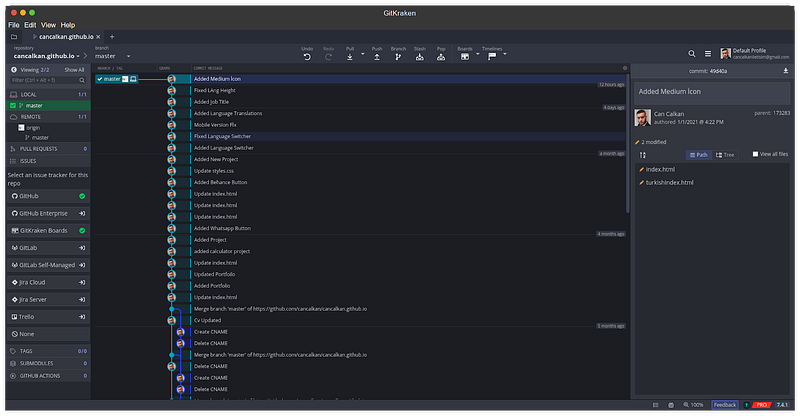Toggle the checkbox beside local master branch
The width and height of the screenshot is (800, 416).
pos(12,105)
